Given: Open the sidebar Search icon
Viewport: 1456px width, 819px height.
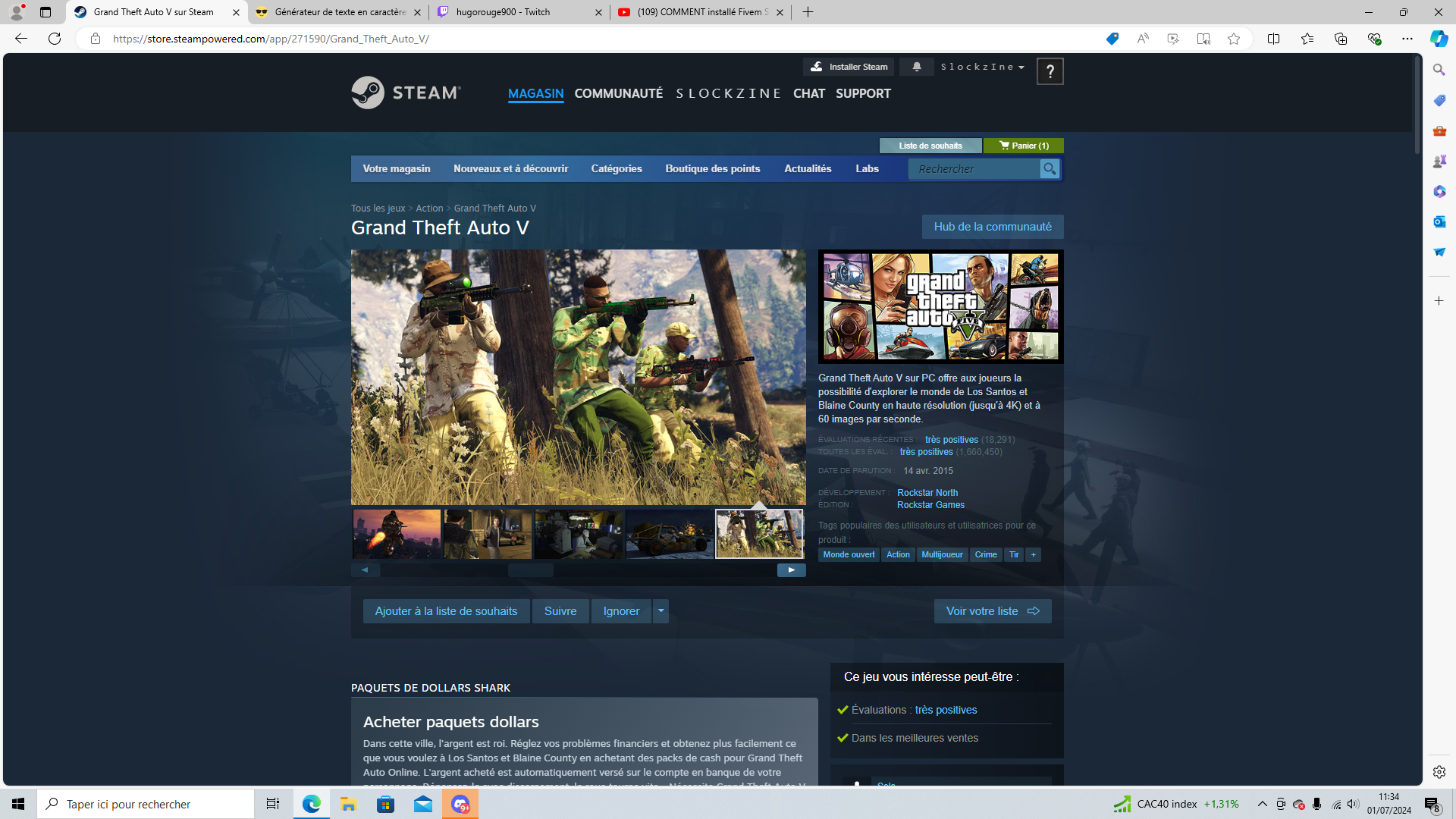Looking at the screenshot, I should [1439, 70].
